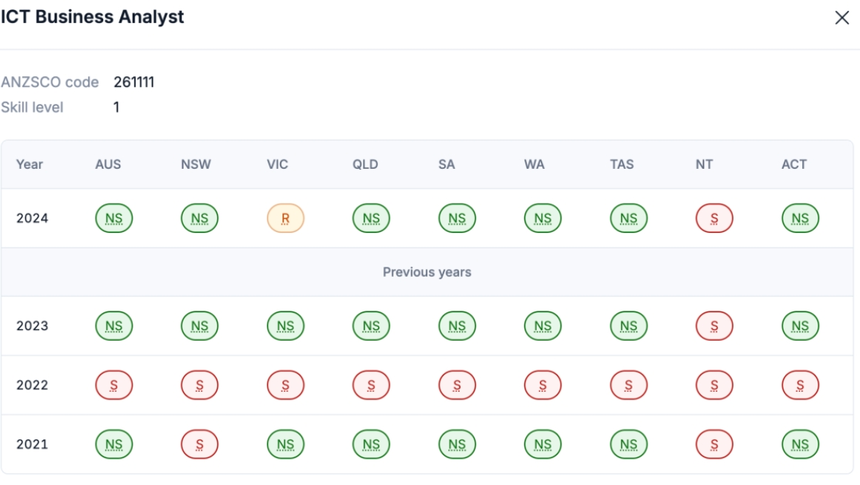Image resolution: width=860 pixels, height=485 pixels.
Task: Click the 2023 NSW NS badge
Action: pyautogui.click(x=200, y=326)
